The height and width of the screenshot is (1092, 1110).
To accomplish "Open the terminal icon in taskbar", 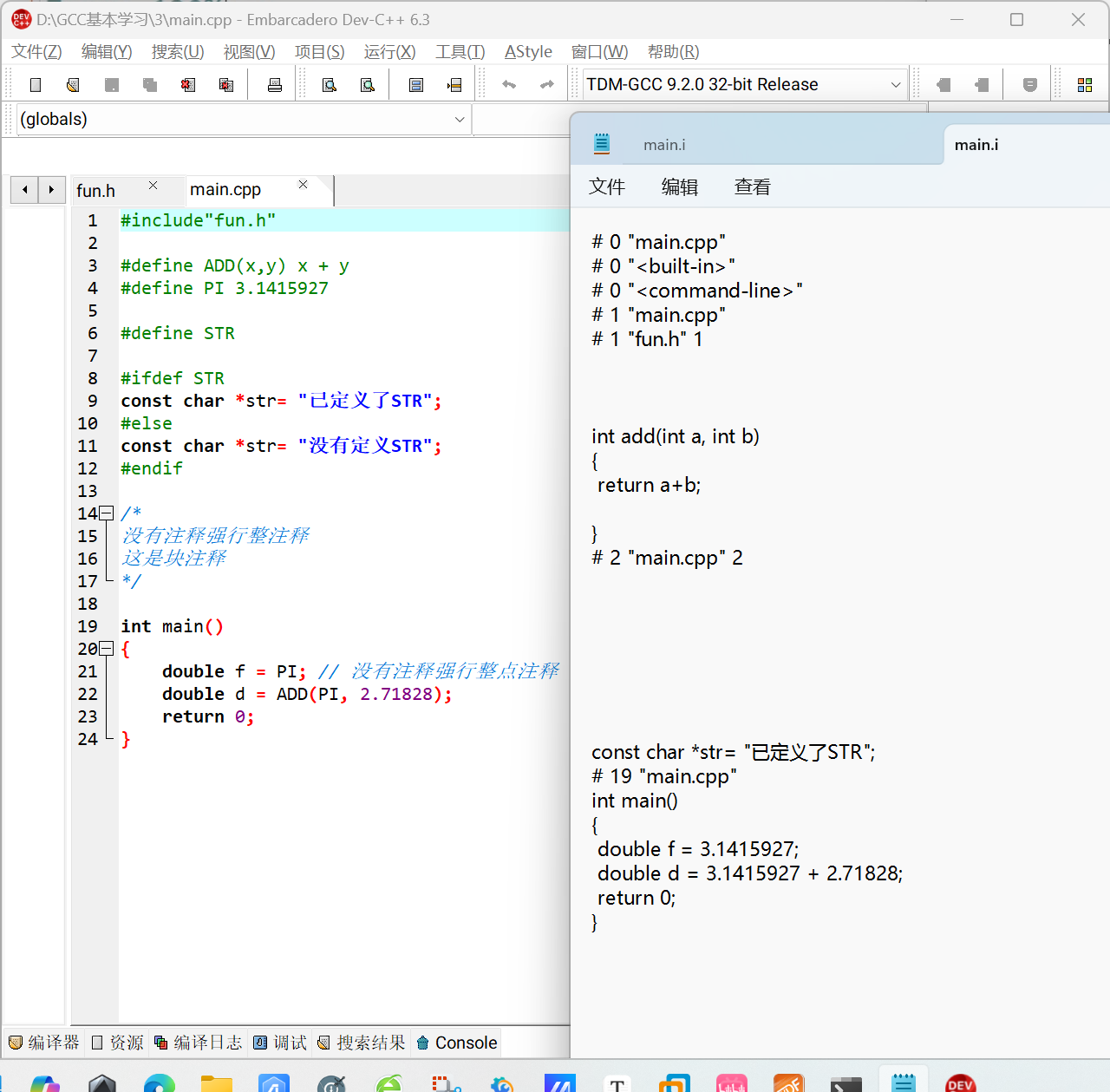I will pos(846,1084).
